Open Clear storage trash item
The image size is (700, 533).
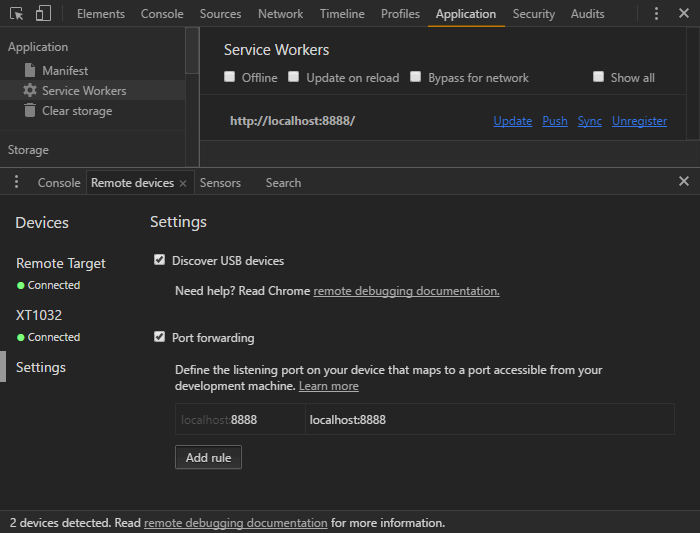pyautogui.click(x=76, y=111)
